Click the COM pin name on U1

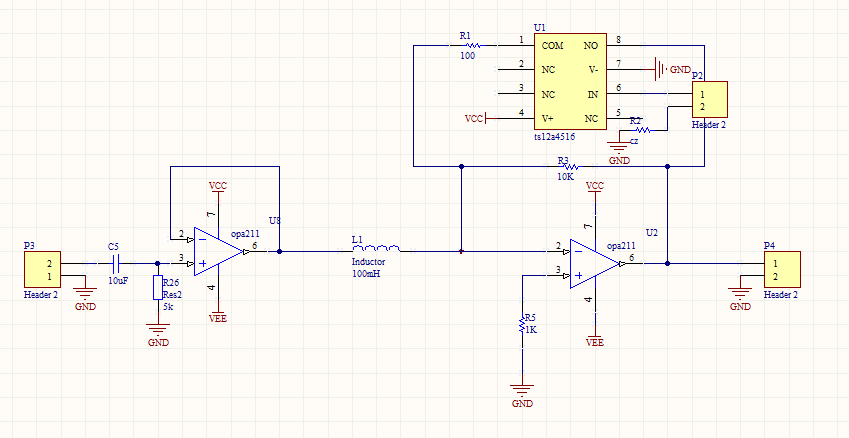click(x=552, y=46)
